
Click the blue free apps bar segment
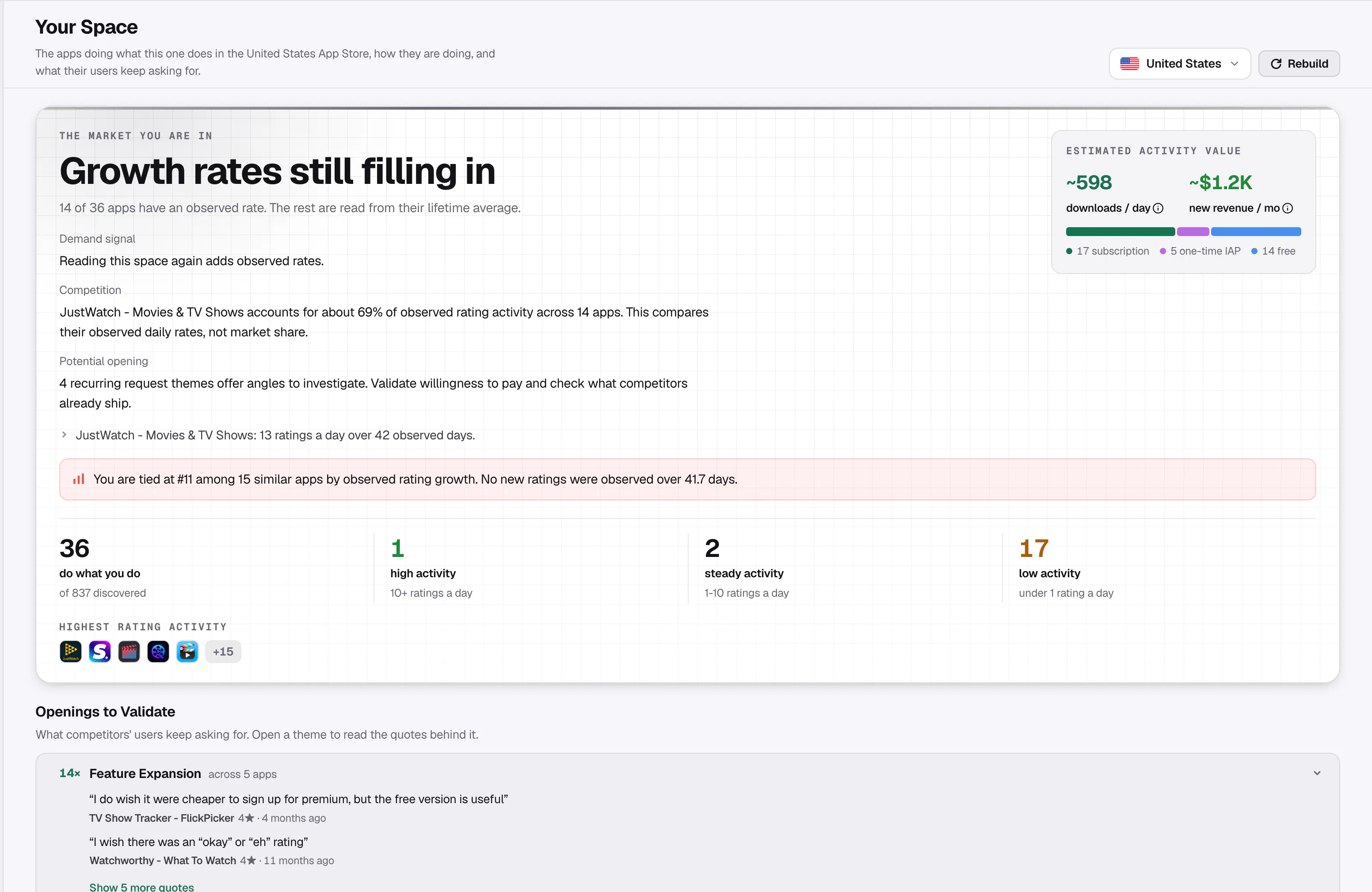(1256, 232)
